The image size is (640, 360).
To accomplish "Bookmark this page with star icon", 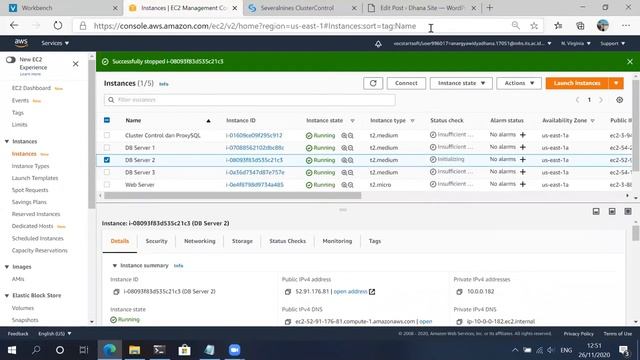I will pyautogui.click(x=534, y=26).
